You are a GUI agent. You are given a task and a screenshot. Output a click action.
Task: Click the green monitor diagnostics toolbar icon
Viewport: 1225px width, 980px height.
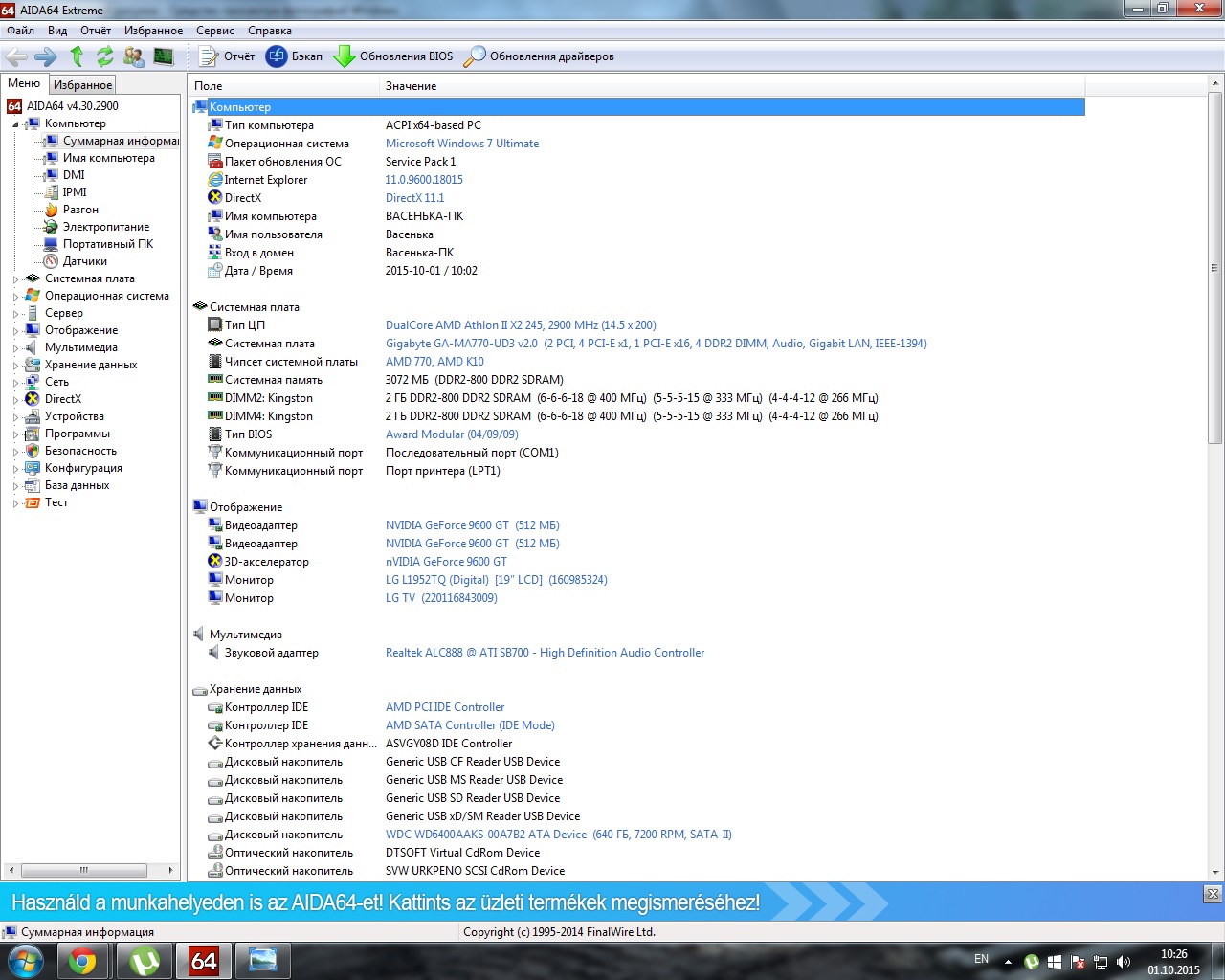tap(164, 56)
